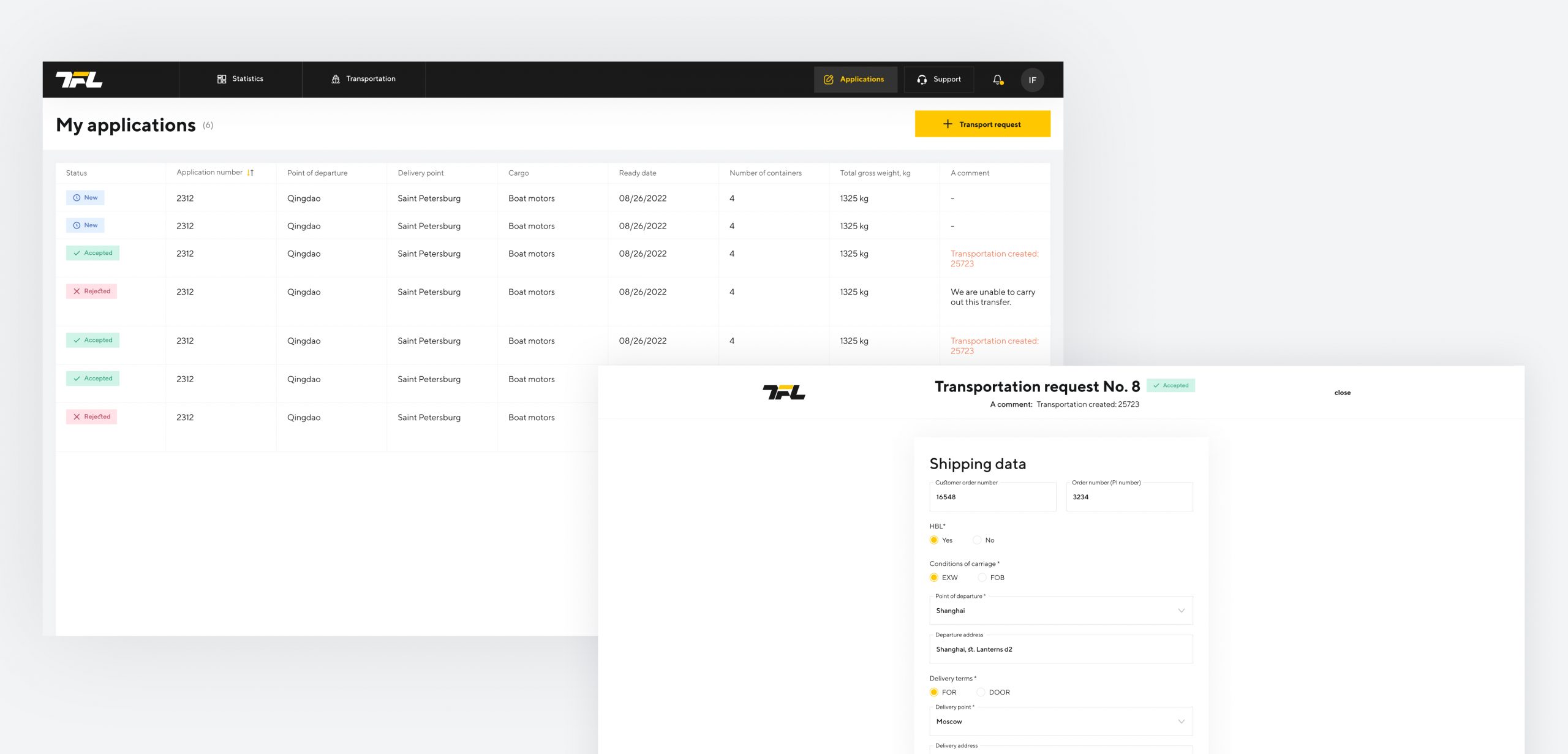Viewport: 1568px width, 754px height.
Task: Select the HBL Yes radio option
Action: pos(934,540)
